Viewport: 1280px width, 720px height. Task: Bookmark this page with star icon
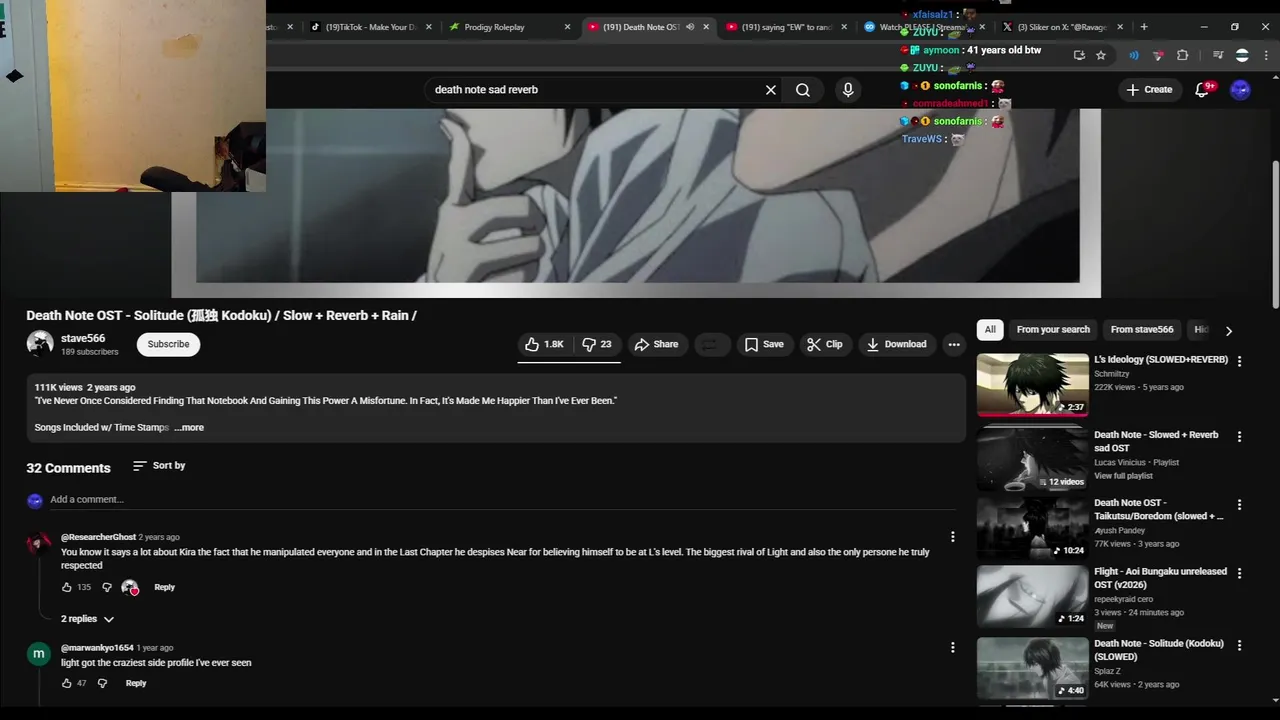[1101, 55]
